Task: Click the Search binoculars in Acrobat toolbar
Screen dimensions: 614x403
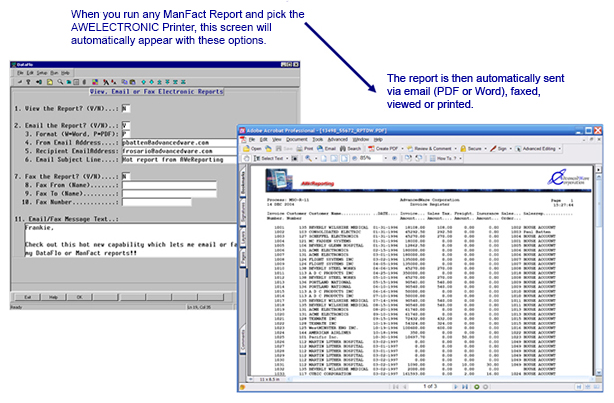Action: [x=350, y=148]
